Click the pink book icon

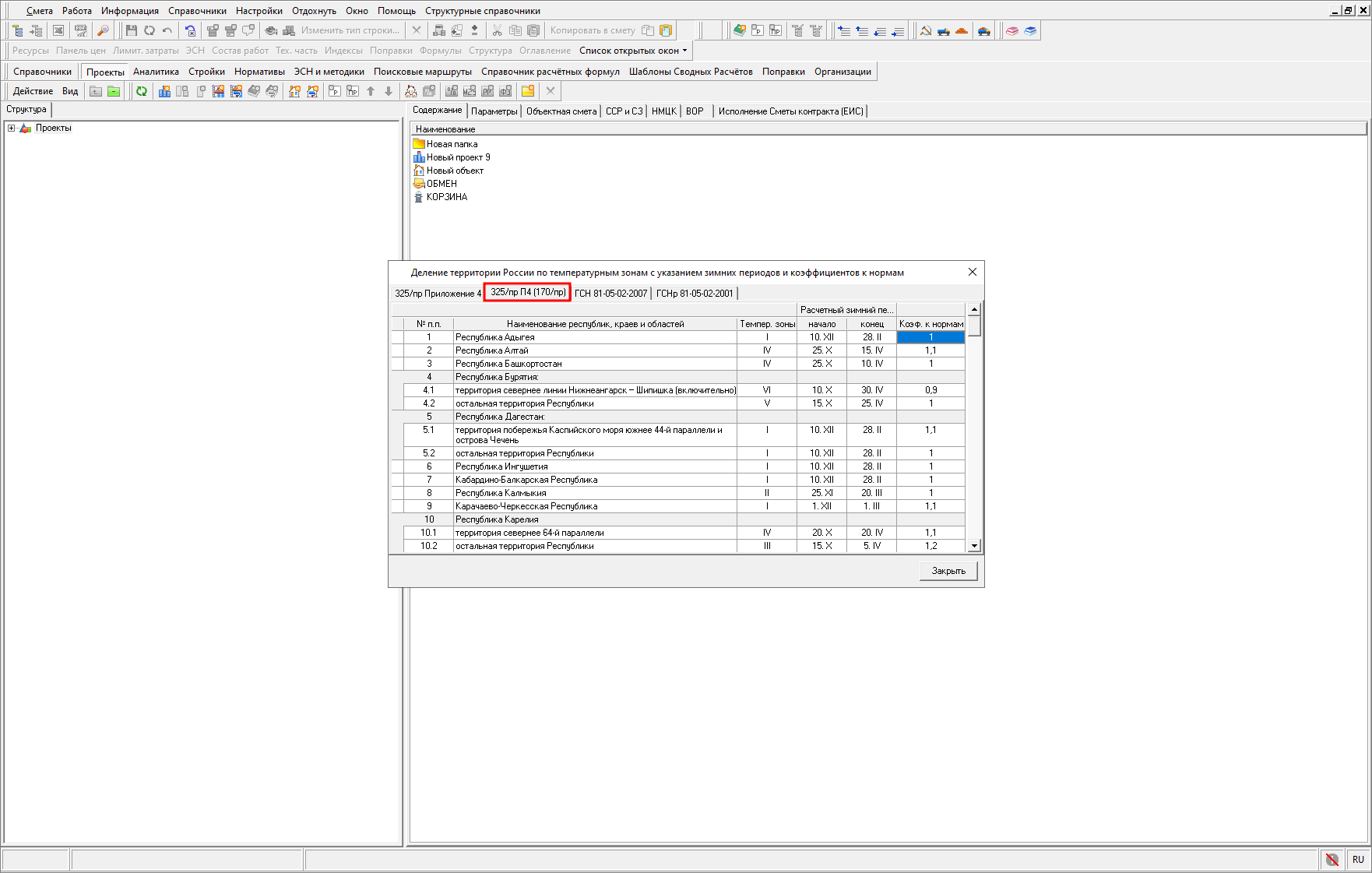[x=1011, y=31]
